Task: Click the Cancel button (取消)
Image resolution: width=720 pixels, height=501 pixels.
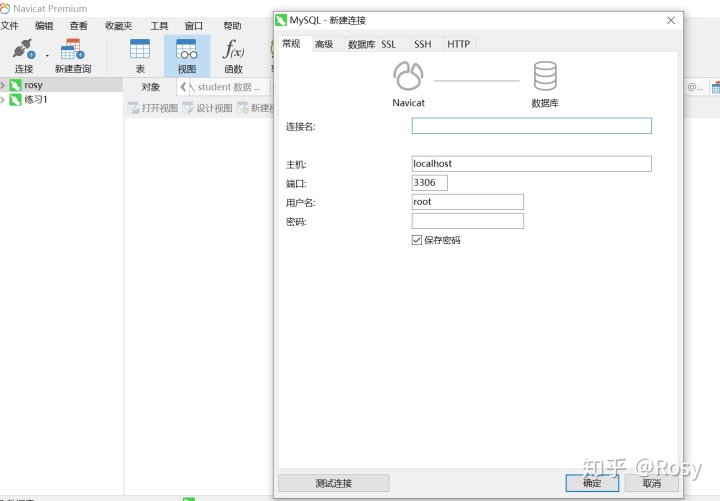Action: point(651,483)
